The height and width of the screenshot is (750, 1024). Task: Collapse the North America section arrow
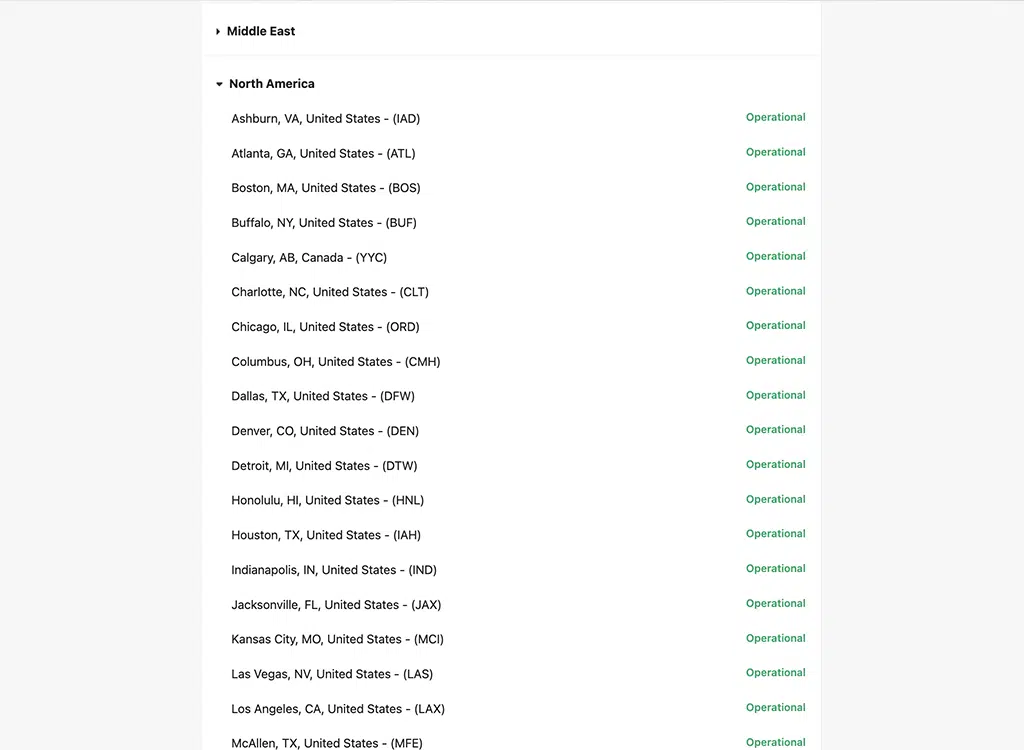[219, 85]
